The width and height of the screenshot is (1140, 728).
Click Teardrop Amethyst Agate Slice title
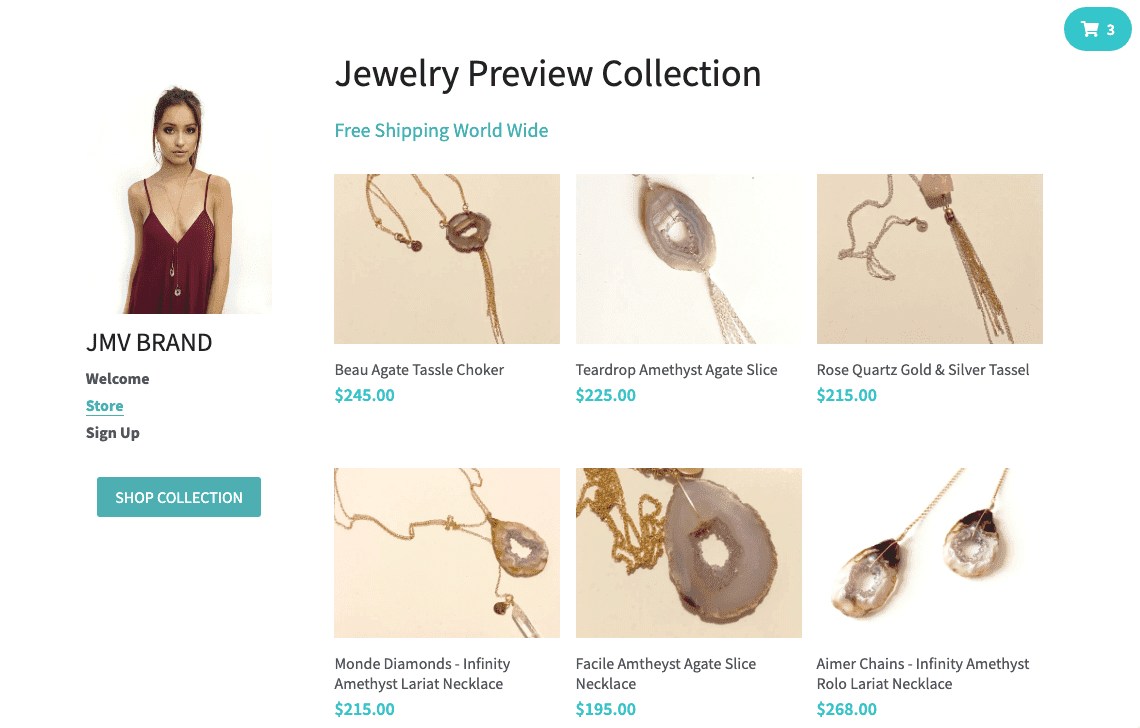(x=677, y=370)
